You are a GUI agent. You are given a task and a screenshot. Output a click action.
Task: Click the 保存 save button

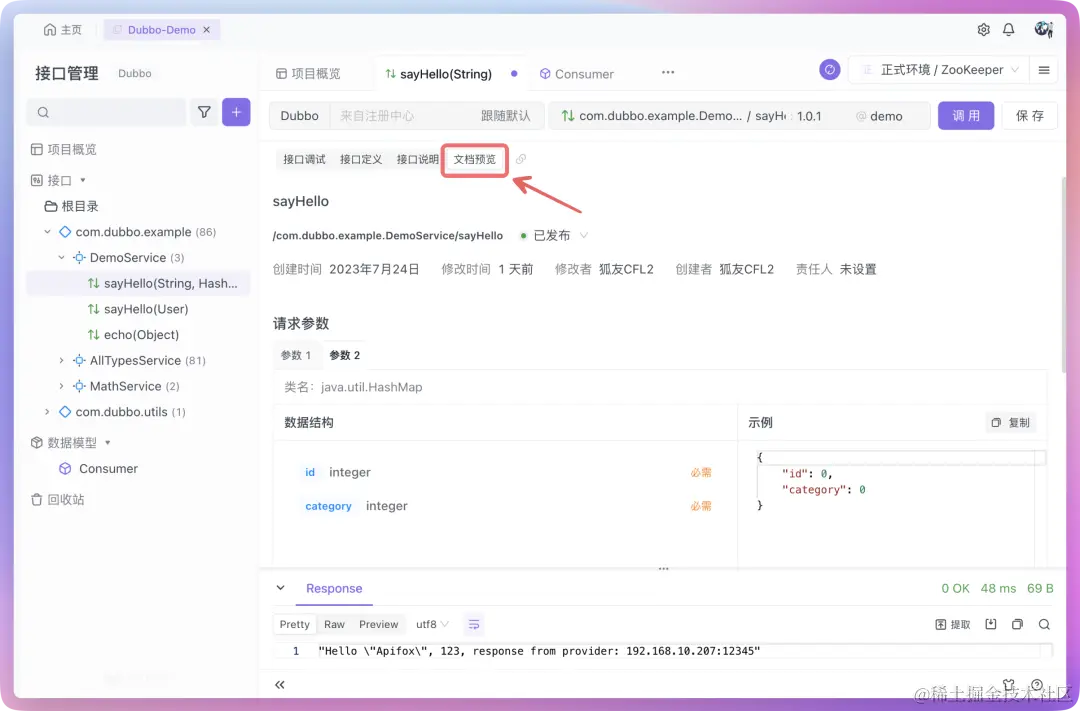(1029, 115)
